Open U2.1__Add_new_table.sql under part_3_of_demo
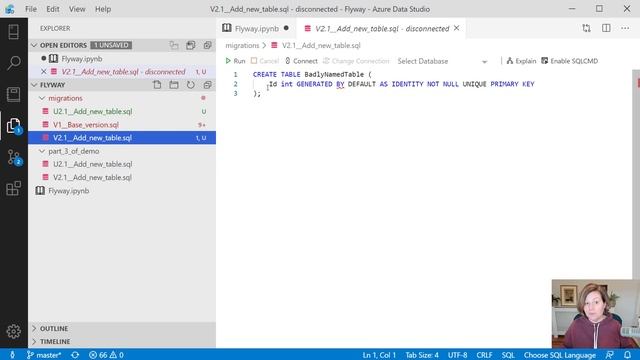This screenshot has width=640, height=360. tap(122, 164)
